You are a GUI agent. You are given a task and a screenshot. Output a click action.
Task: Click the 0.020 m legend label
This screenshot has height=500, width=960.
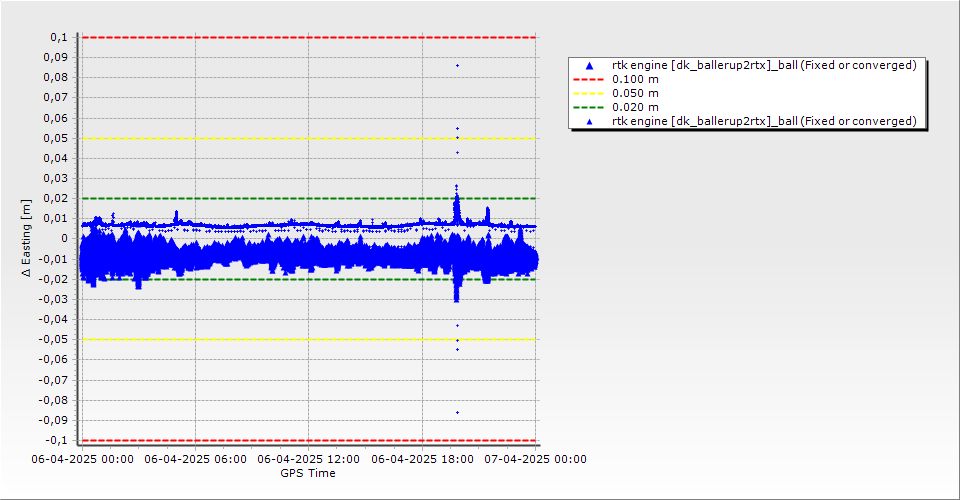[x=636, y=108]
